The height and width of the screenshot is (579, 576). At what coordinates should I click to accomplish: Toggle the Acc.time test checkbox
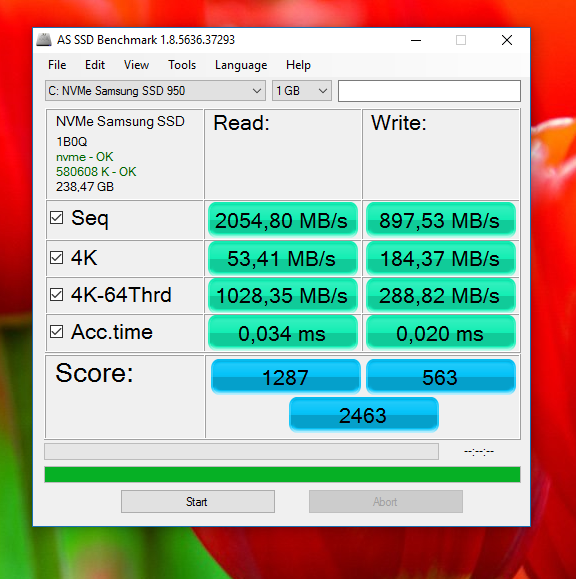coord(56,331)
